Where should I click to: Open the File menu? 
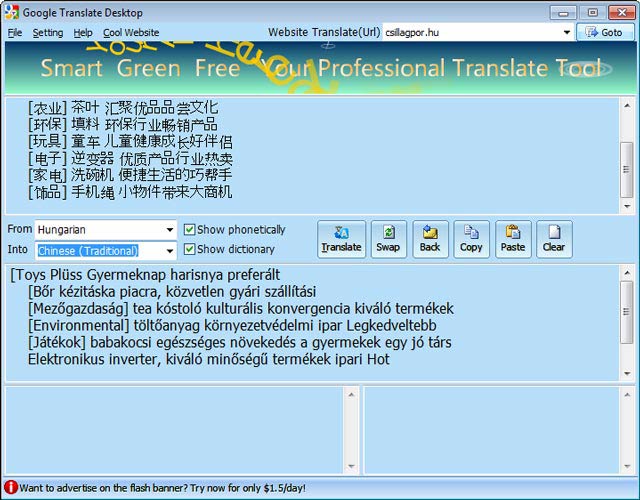(x=15, y=33)
